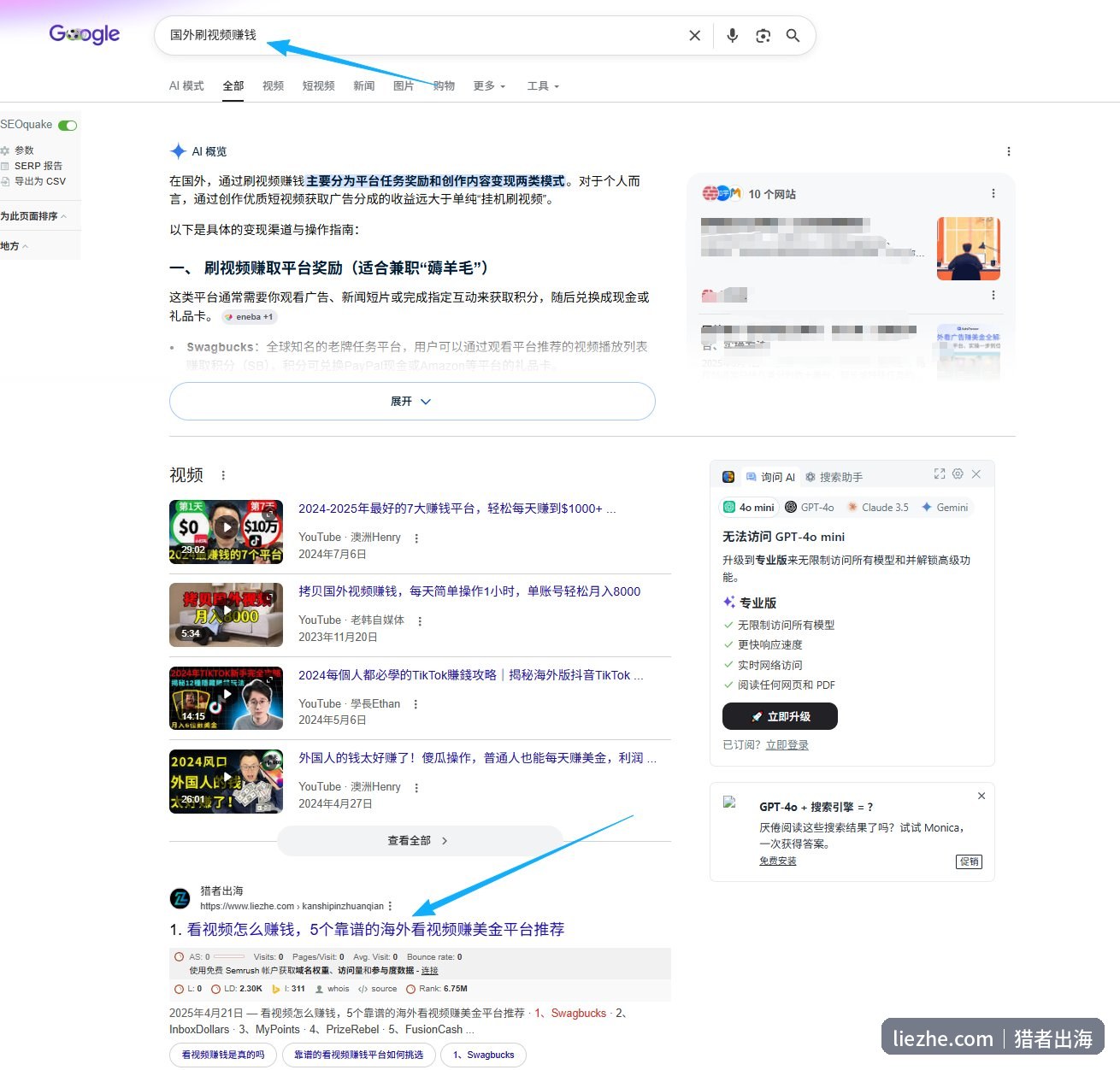Open the 搜索助手 tab in Monica panel

point(834,477)
